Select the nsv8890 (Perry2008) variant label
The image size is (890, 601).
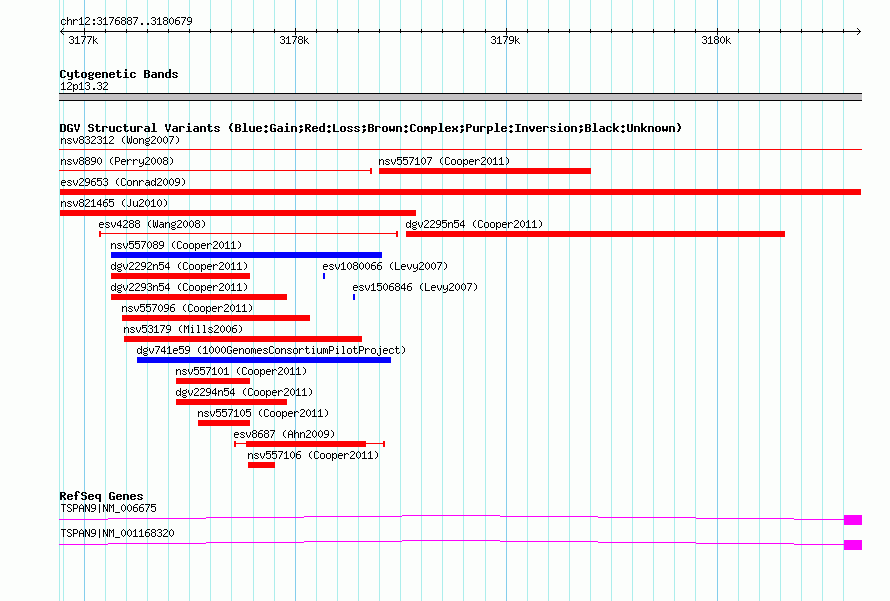click(117, 161)
